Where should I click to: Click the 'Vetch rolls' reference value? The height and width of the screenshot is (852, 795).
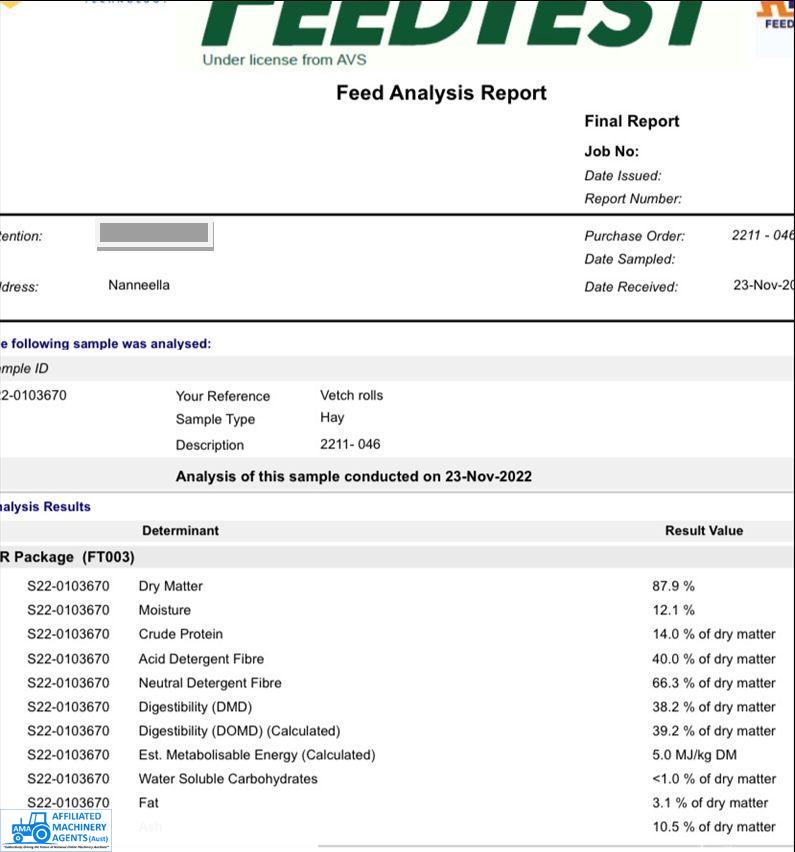(x=351, y=395)
